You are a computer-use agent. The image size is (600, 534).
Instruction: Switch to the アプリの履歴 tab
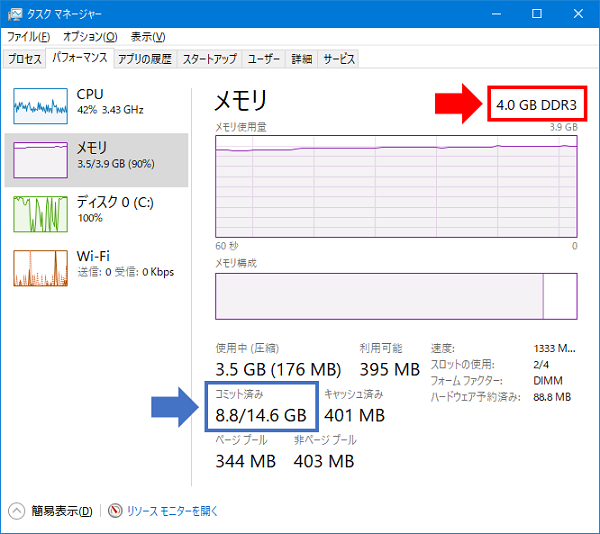144,59
